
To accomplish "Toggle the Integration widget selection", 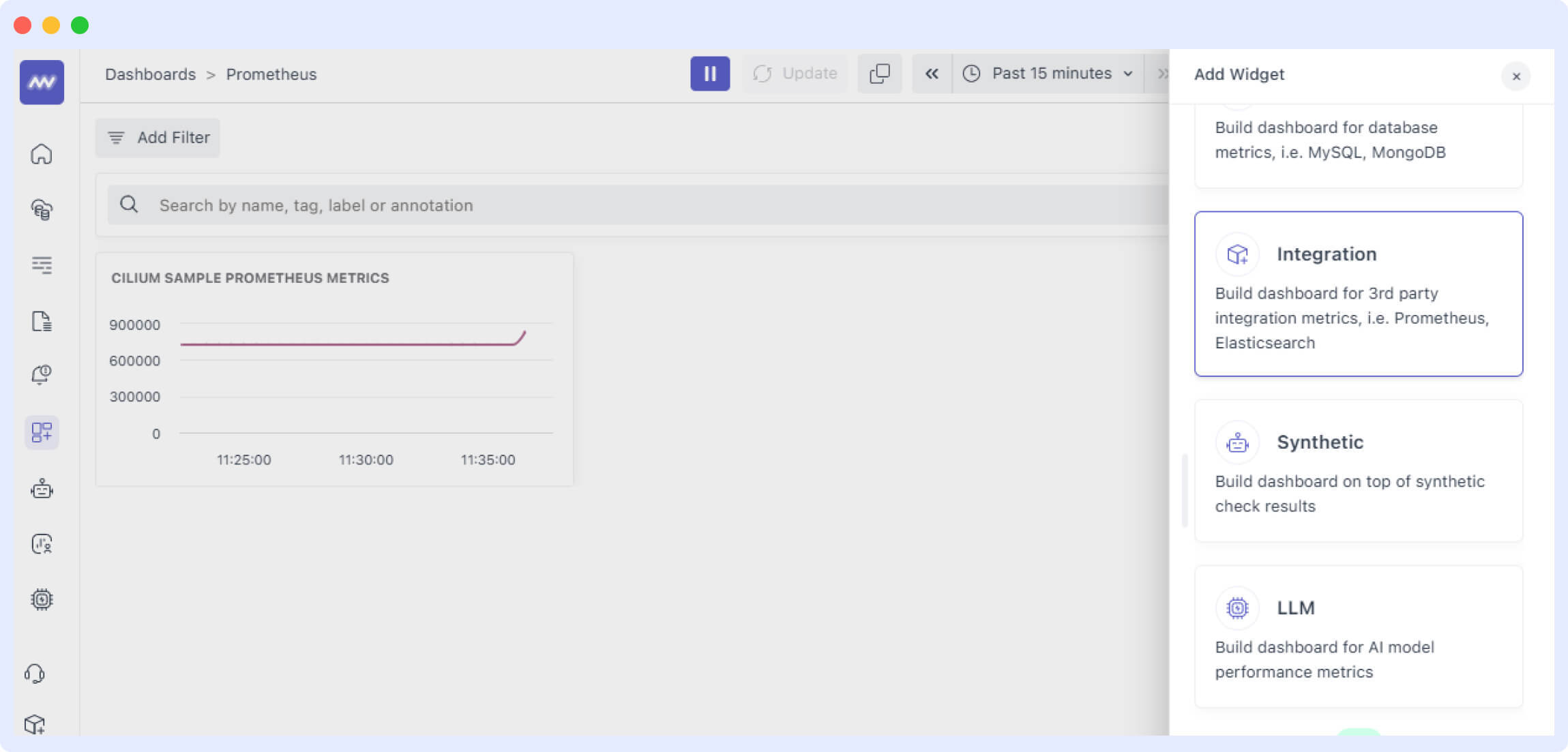I will (1358, 295).
